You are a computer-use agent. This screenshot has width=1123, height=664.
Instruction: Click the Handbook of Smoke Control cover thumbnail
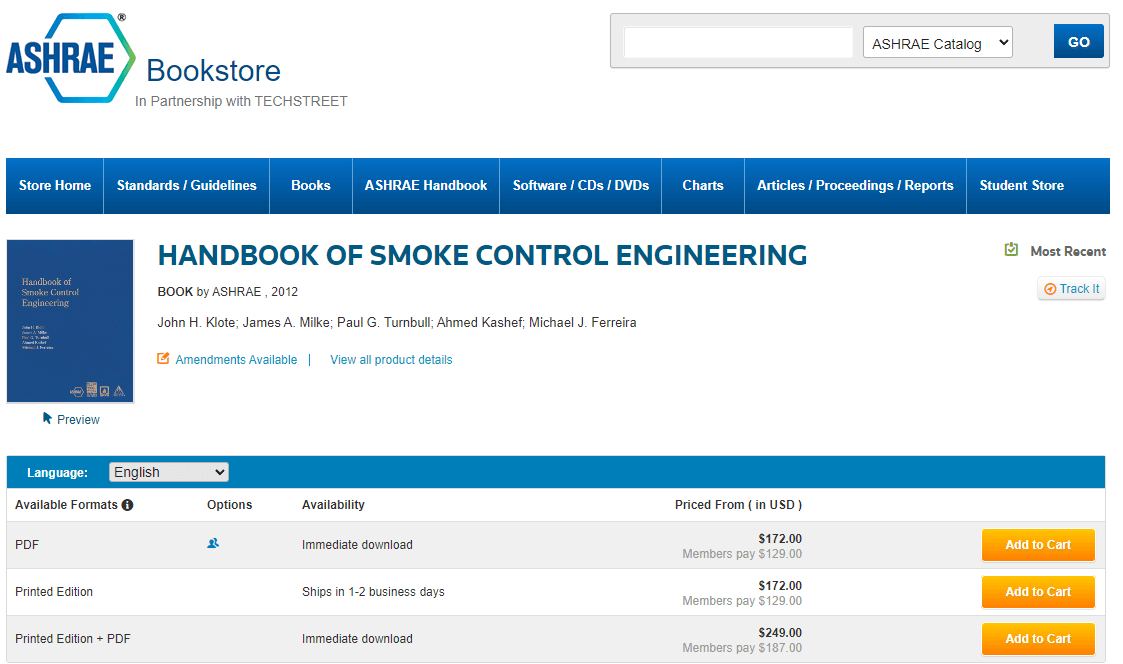coord(69,320)
